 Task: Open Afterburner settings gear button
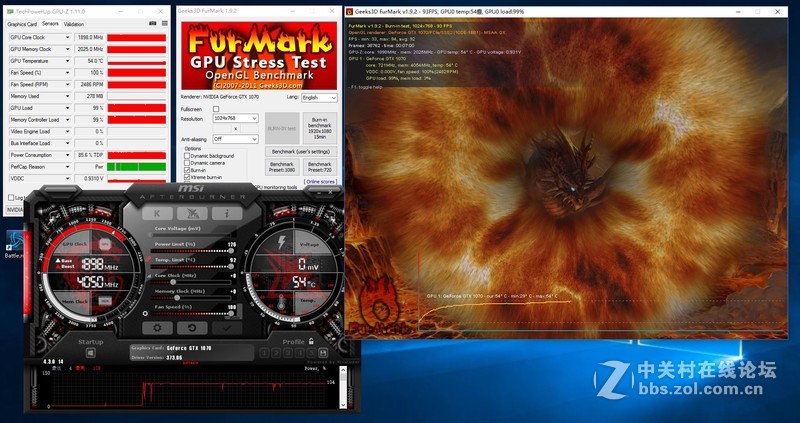[x=157, y=328]
